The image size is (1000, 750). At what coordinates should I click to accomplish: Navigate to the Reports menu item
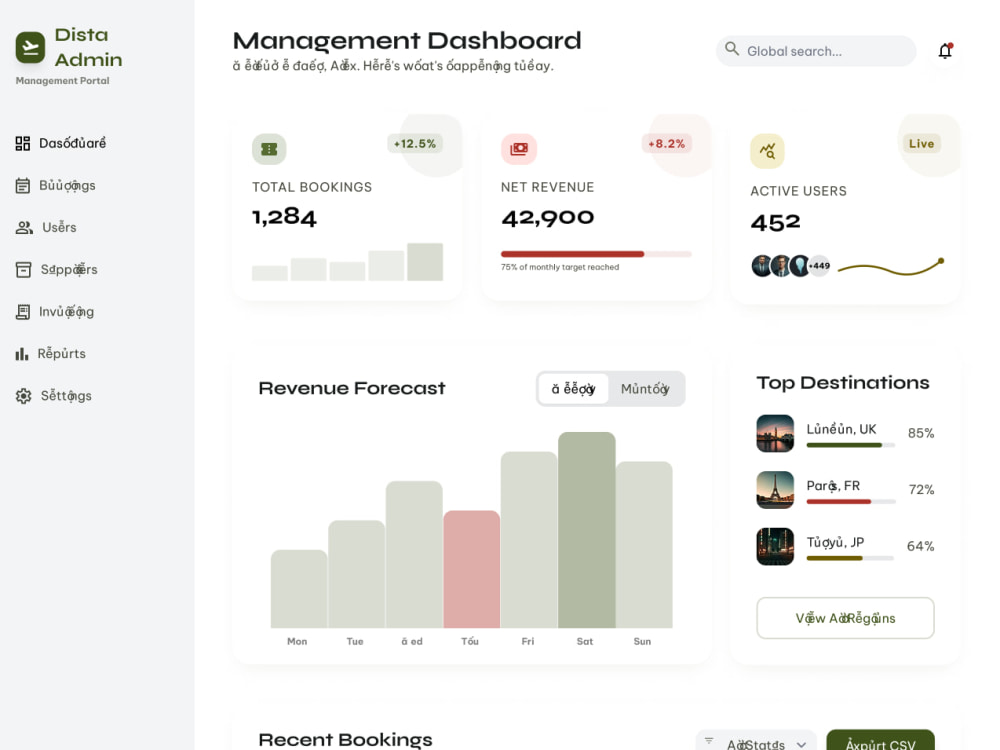click(61, 354)
